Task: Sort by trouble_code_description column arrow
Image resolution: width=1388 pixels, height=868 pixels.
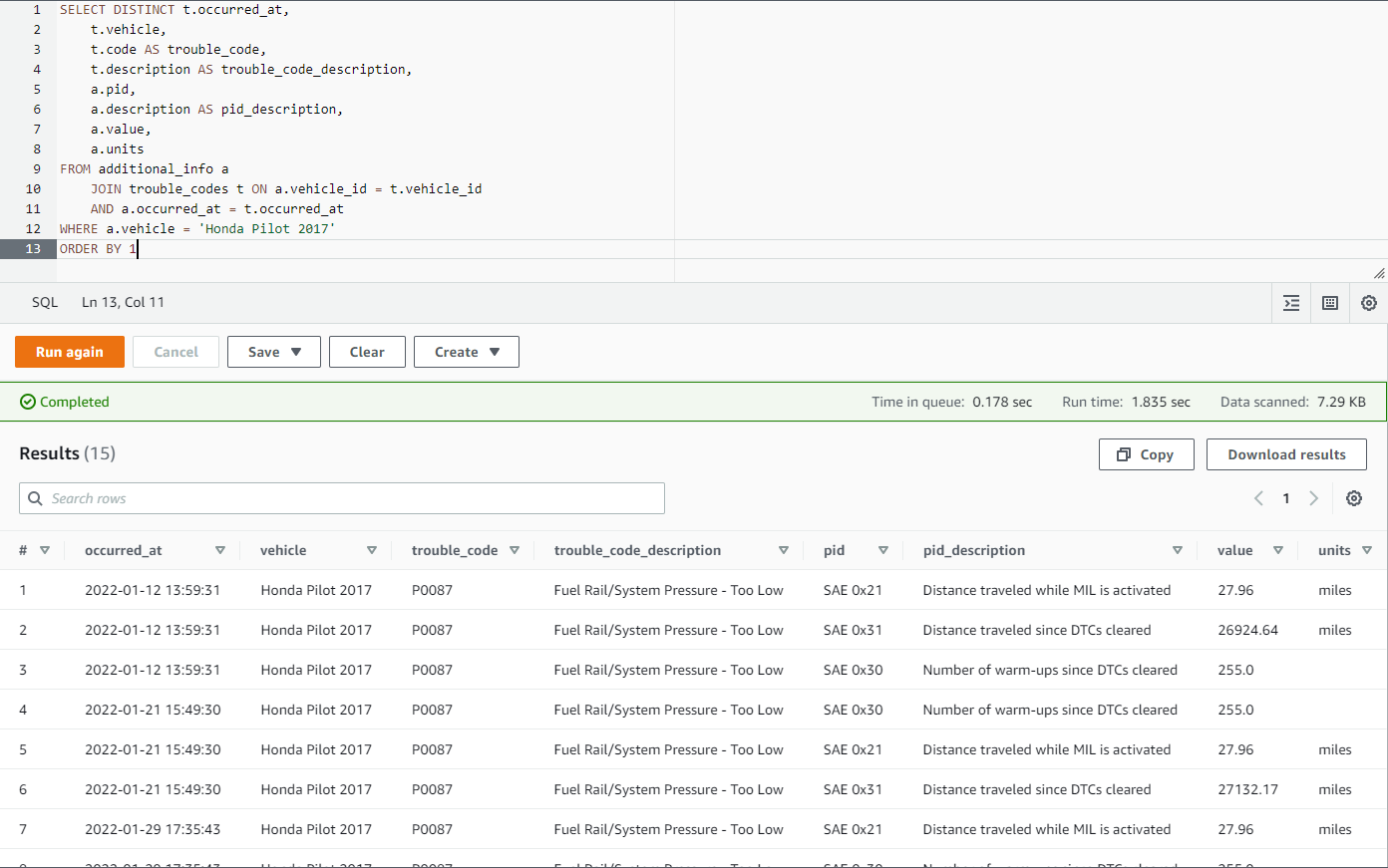Action: [x=784, y=550]
